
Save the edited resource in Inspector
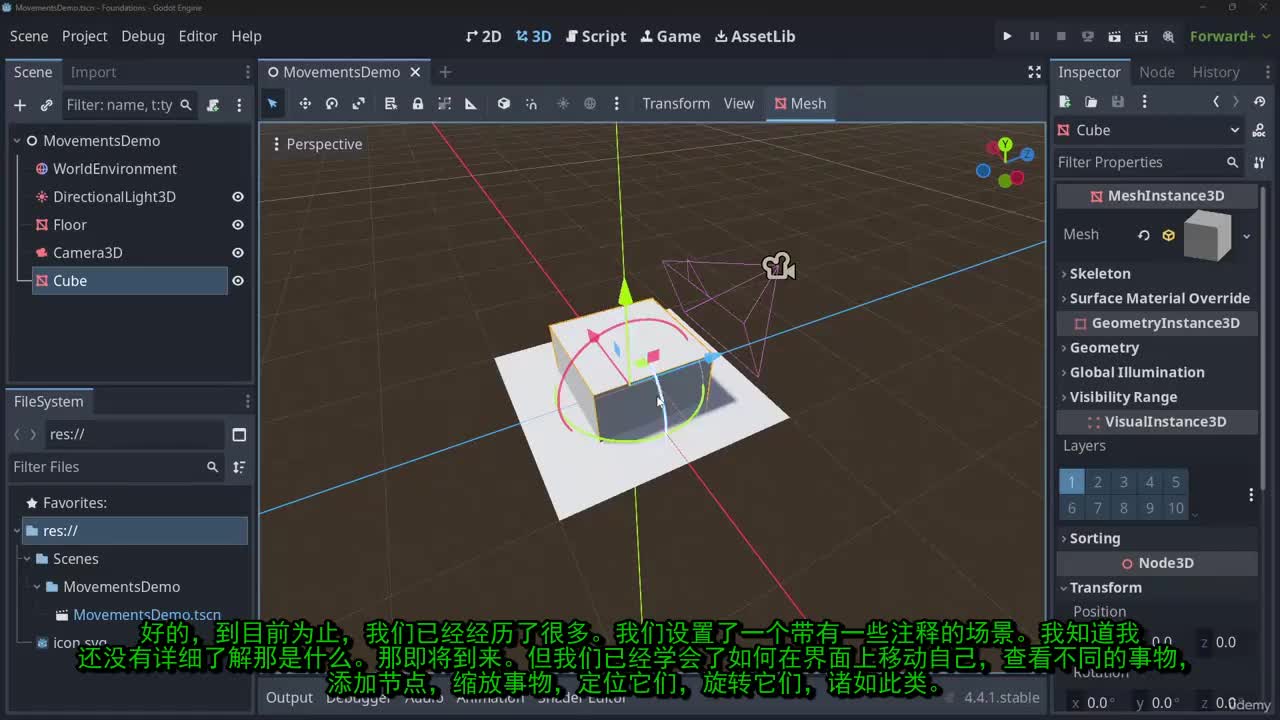1118,102
